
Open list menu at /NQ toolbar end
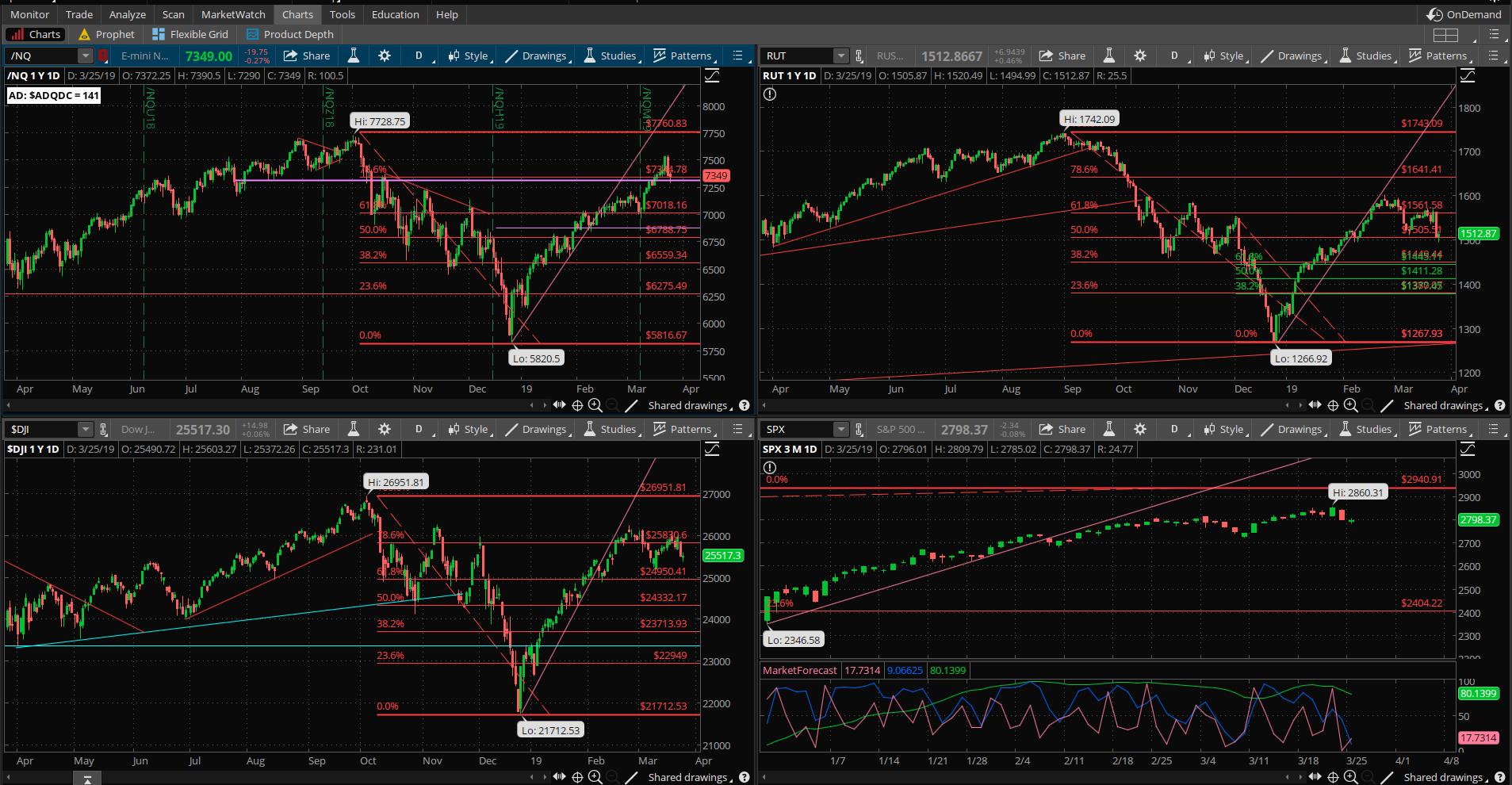(x=738, y=56)
